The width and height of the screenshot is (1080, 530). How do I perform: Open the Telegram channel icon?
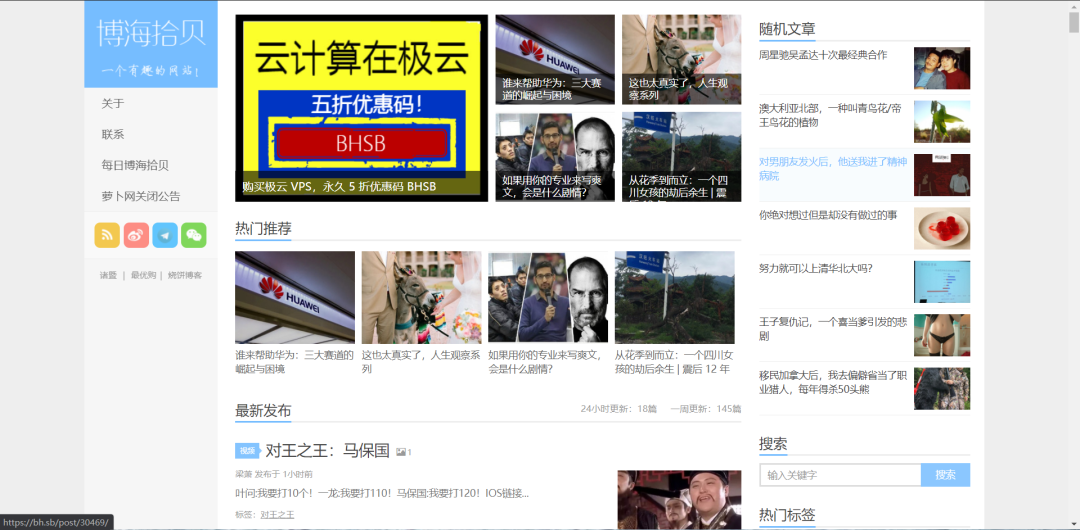[x=165, y=235]
